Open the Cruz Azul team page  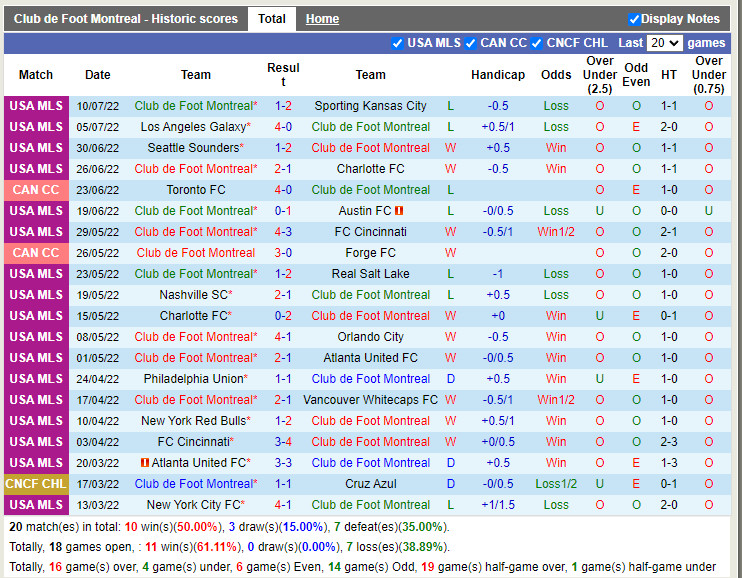point(370,484)
